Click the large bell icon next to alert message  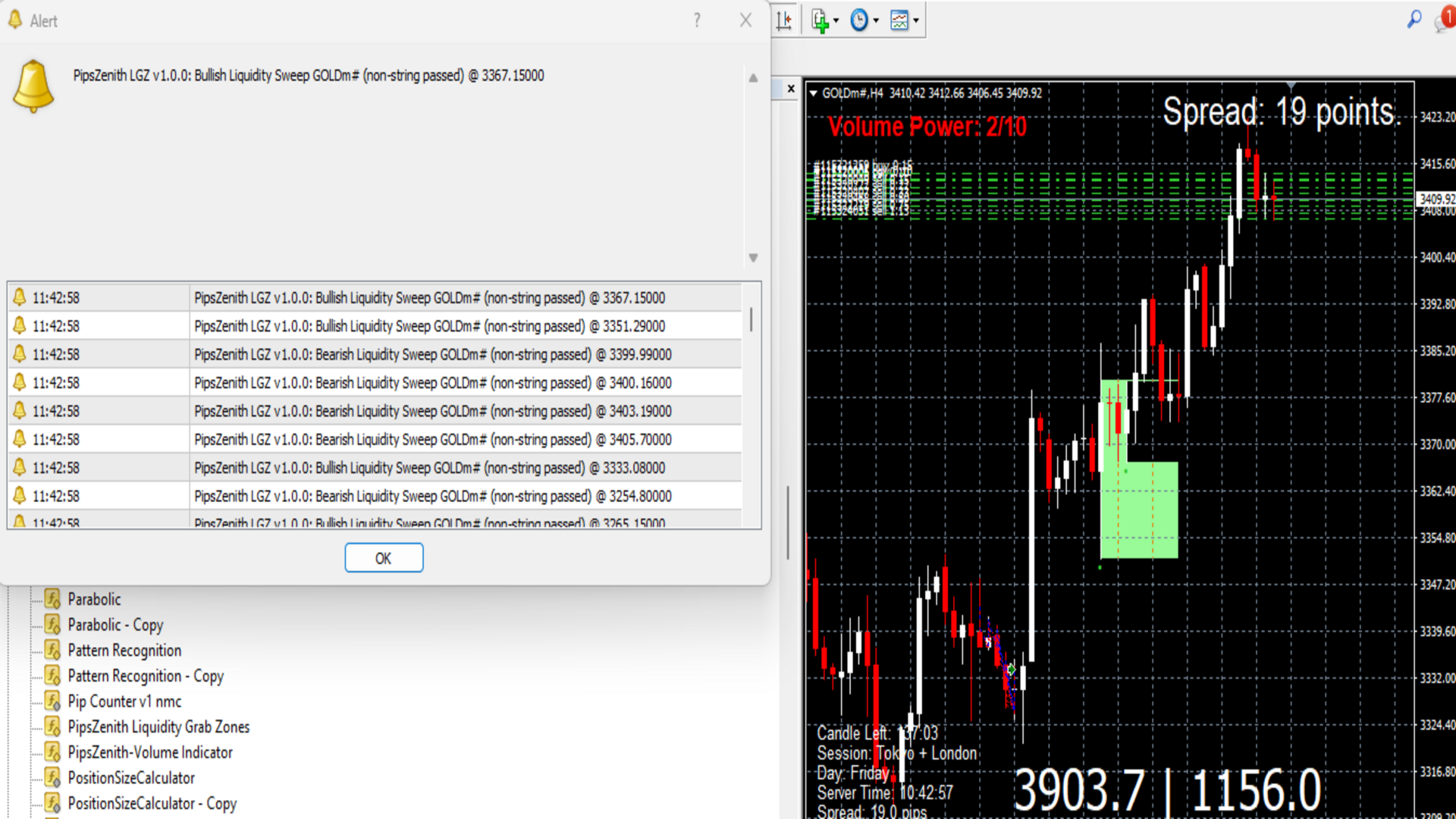point(33,86)
